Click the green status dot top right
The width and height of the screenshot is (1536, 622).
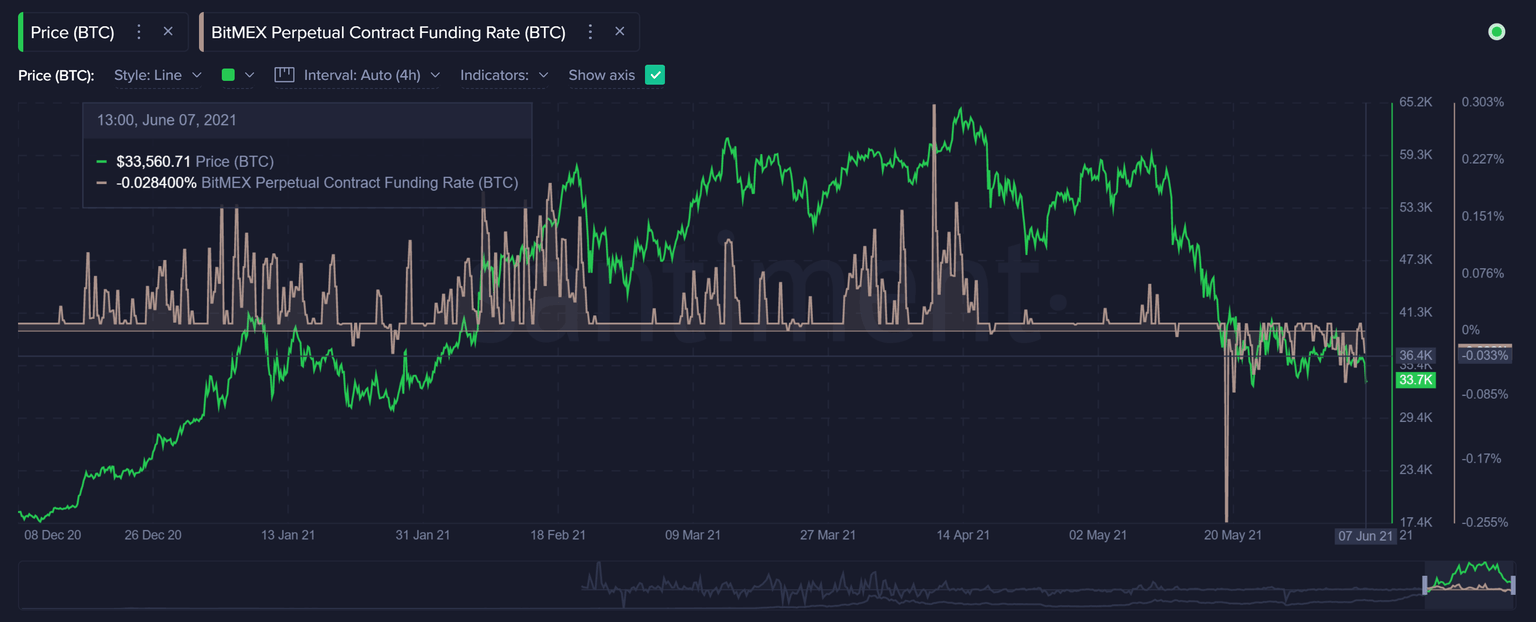tap(1496, 31)
